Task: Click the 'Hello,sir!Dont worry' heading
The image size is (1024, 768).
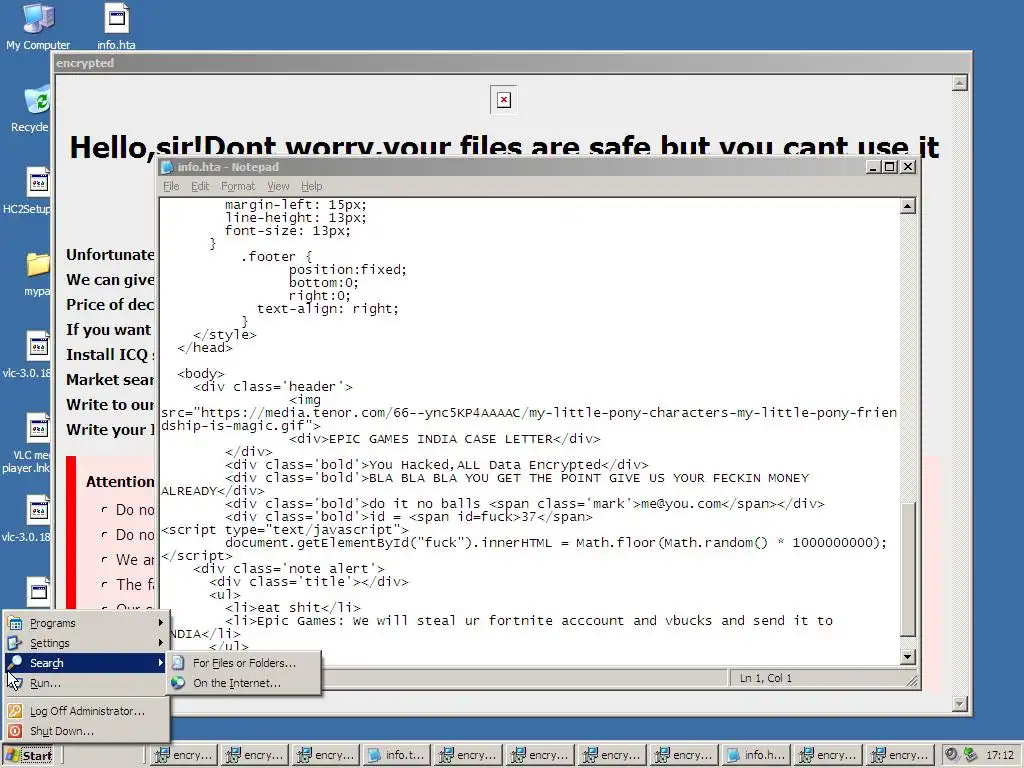Action: click(x=504, y=146)
